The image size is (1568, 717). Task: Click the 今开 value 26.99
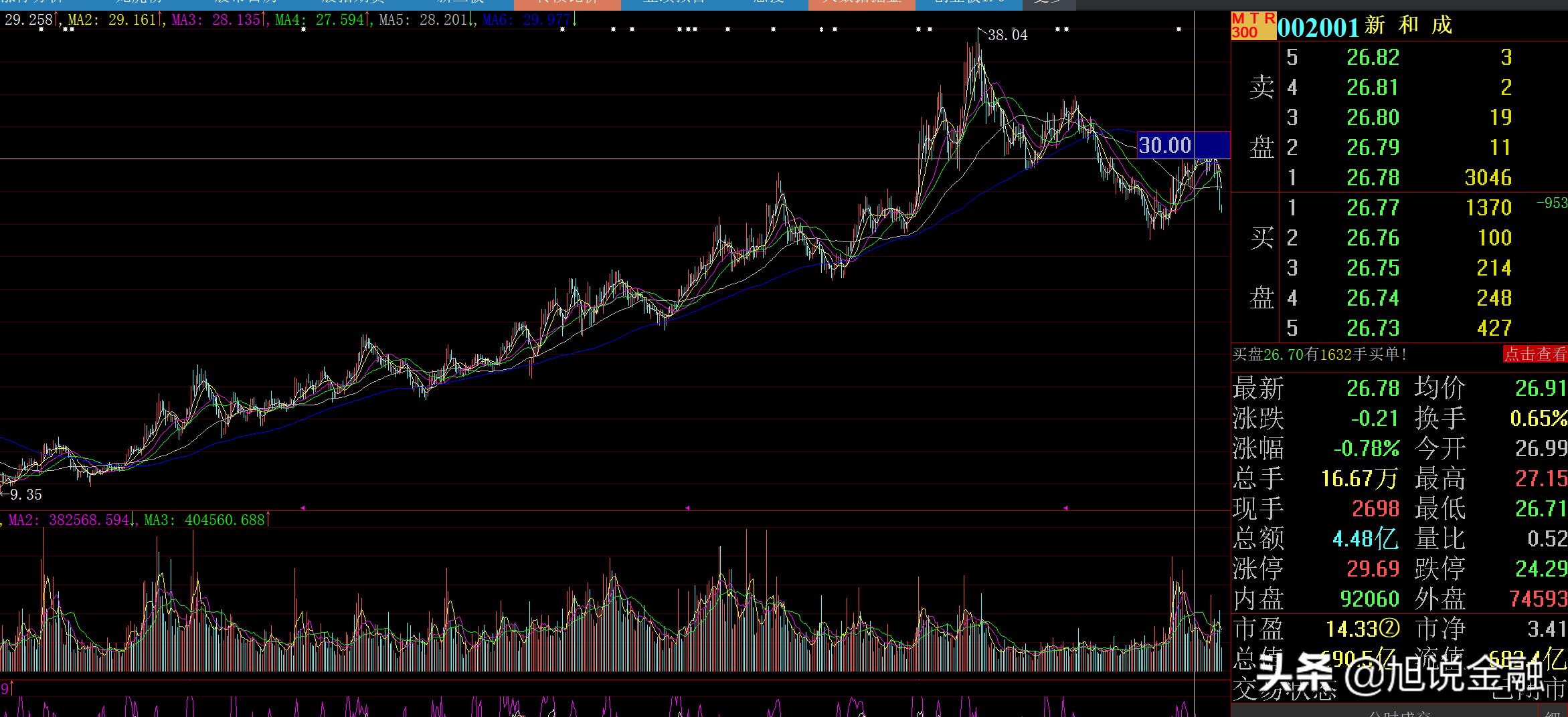coord(1541,449)
